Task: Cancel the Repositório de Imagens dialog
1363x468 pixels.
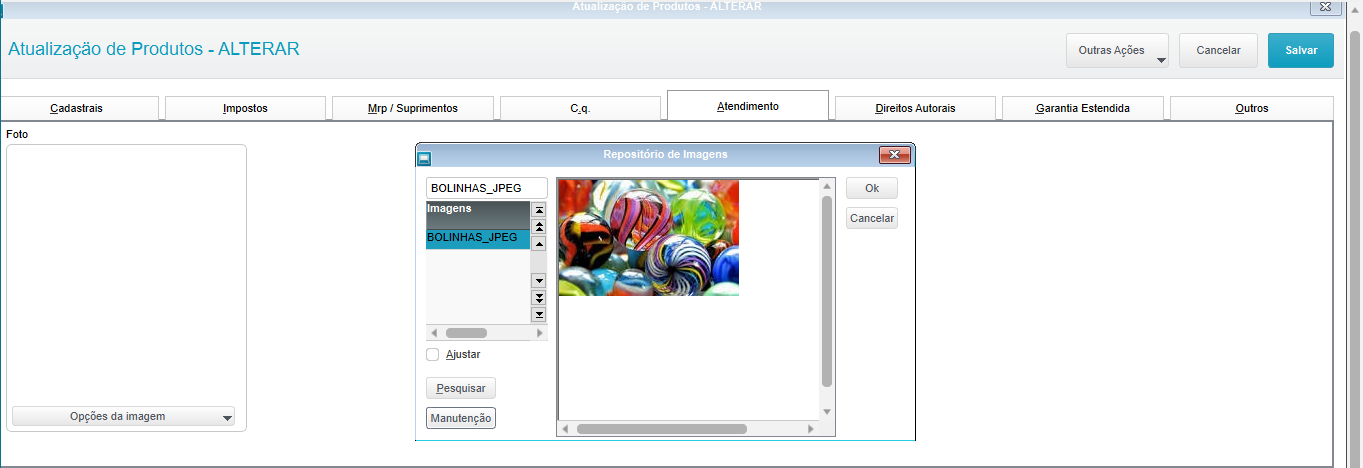Action: (872, 218)
